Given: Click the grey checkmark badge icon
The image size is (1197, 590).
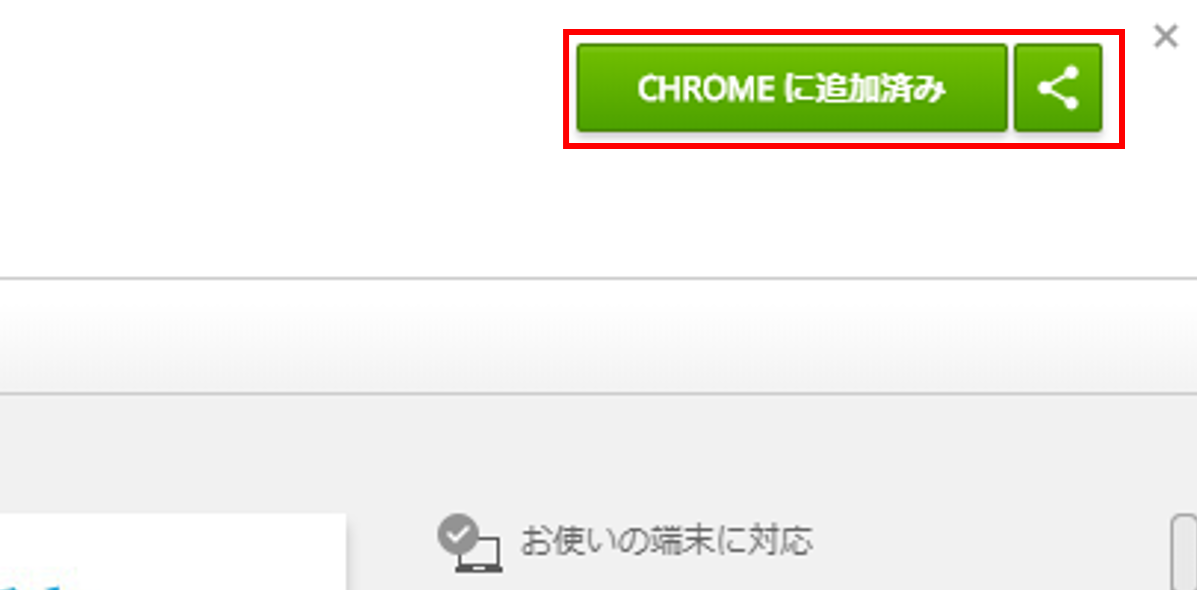Looking at the screenshot, I should click(458, 534).
